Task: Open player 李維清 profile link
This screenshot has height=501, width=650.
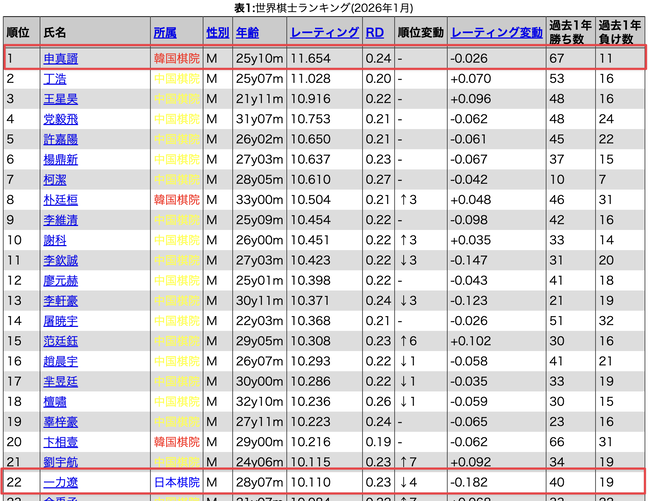Action: (x=61, y=220)
